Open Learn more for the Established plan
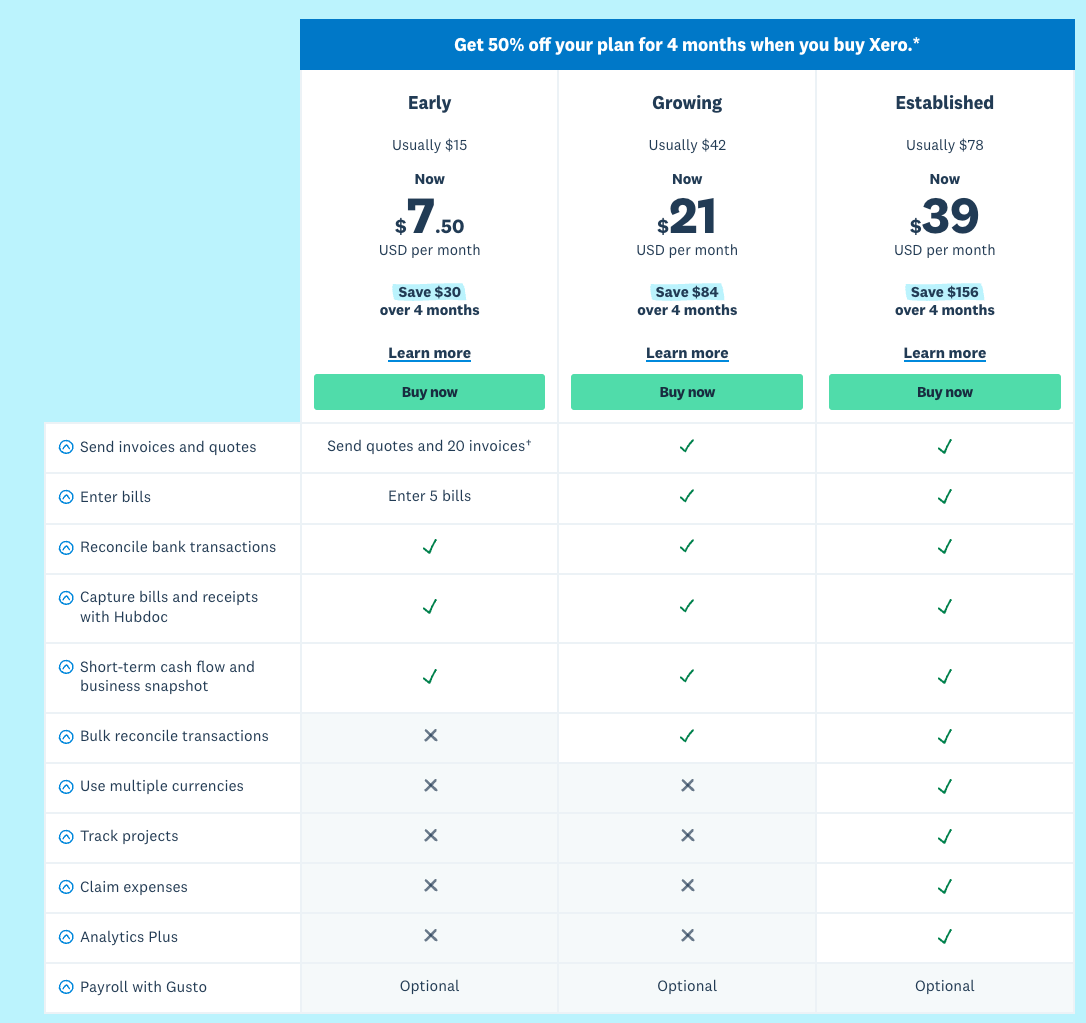 pyautogui.click(x=944, y=353)
